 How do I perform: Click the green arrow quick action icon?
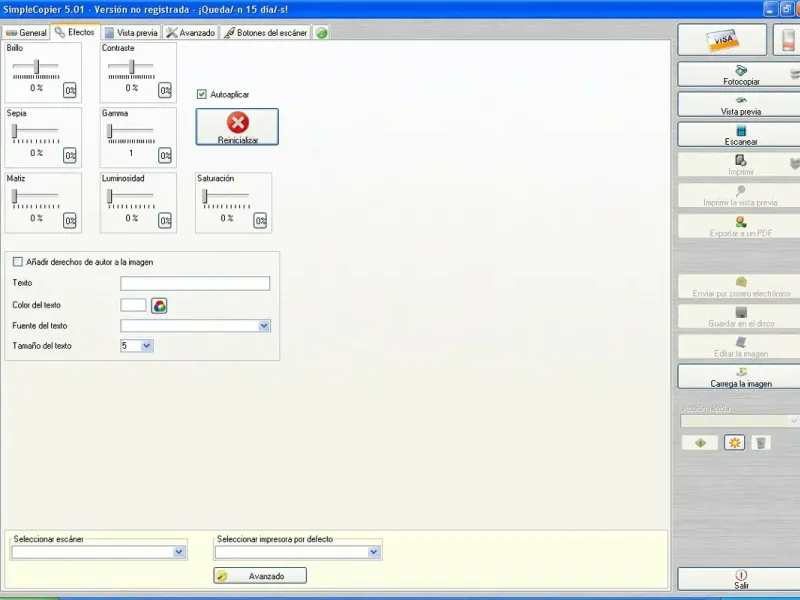[x=700, y=443]
